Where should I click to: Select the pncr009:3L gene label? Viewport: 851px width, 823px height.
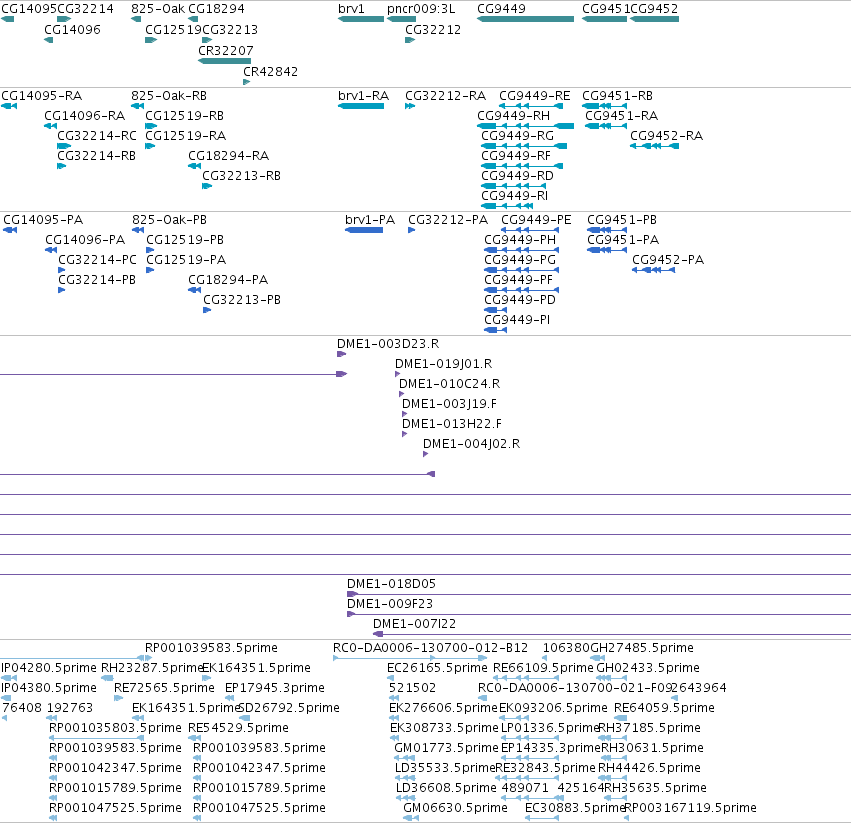pyautogui.click(x=421, y=9)
